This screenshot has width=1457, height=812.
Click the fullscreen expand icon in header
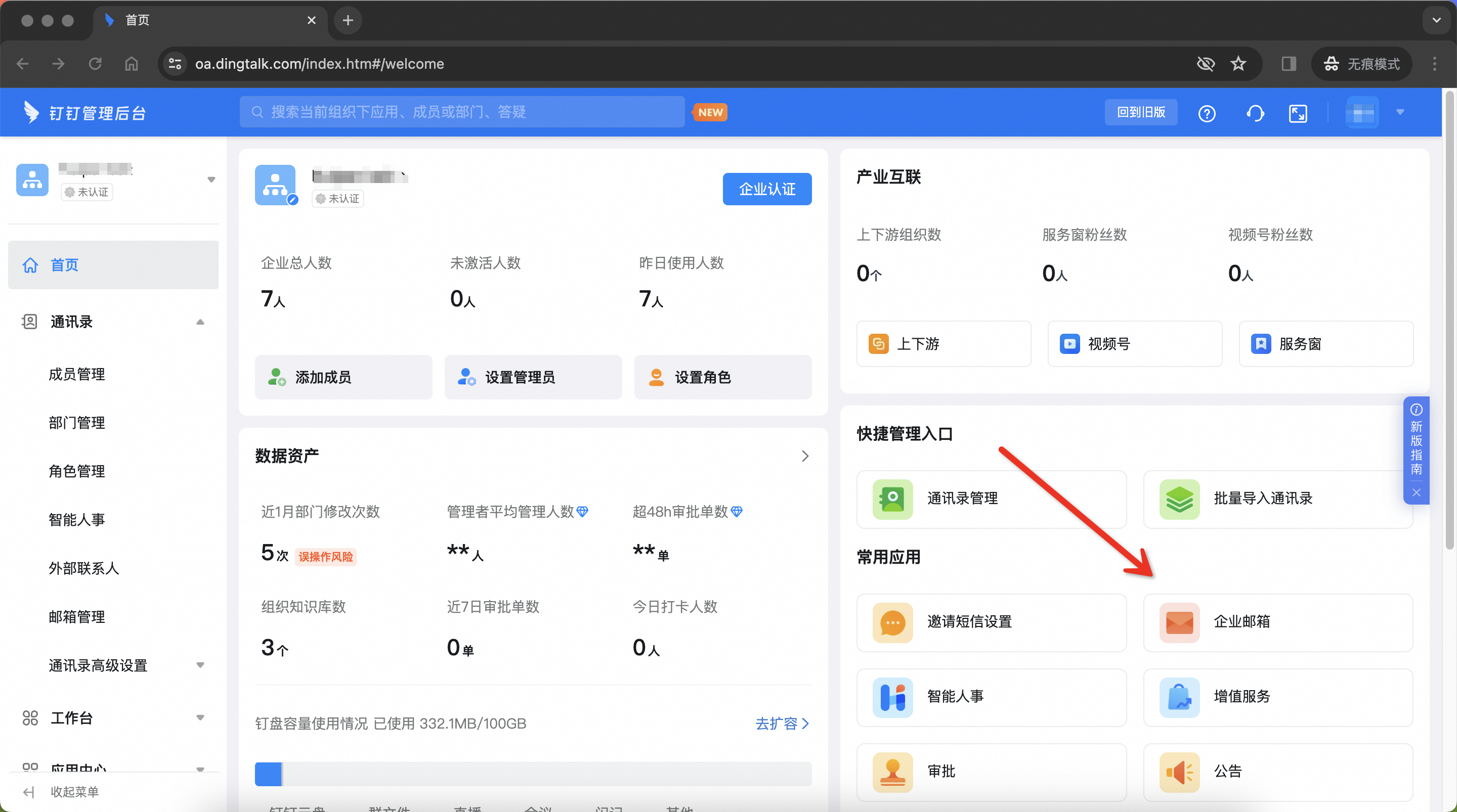[x=1298, y=114]
